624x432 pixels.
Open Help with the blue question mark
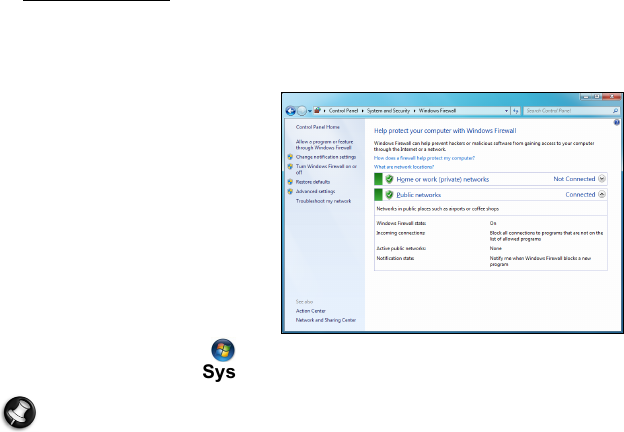click(x=616, y=123)
